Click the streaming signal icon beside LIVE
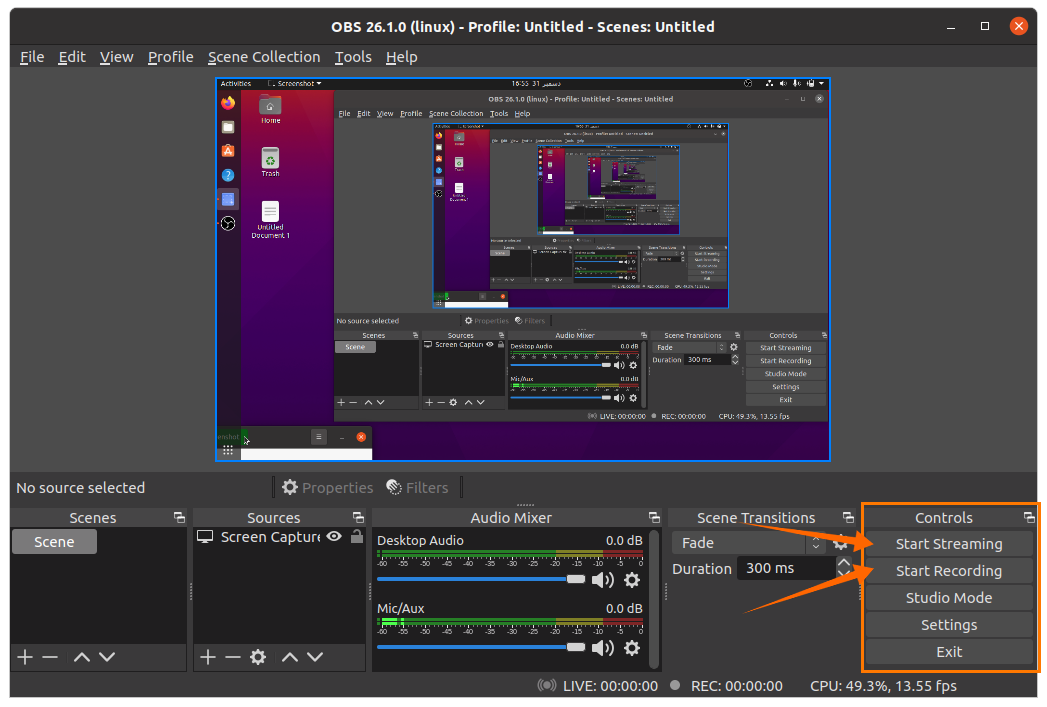 point(547,686)
